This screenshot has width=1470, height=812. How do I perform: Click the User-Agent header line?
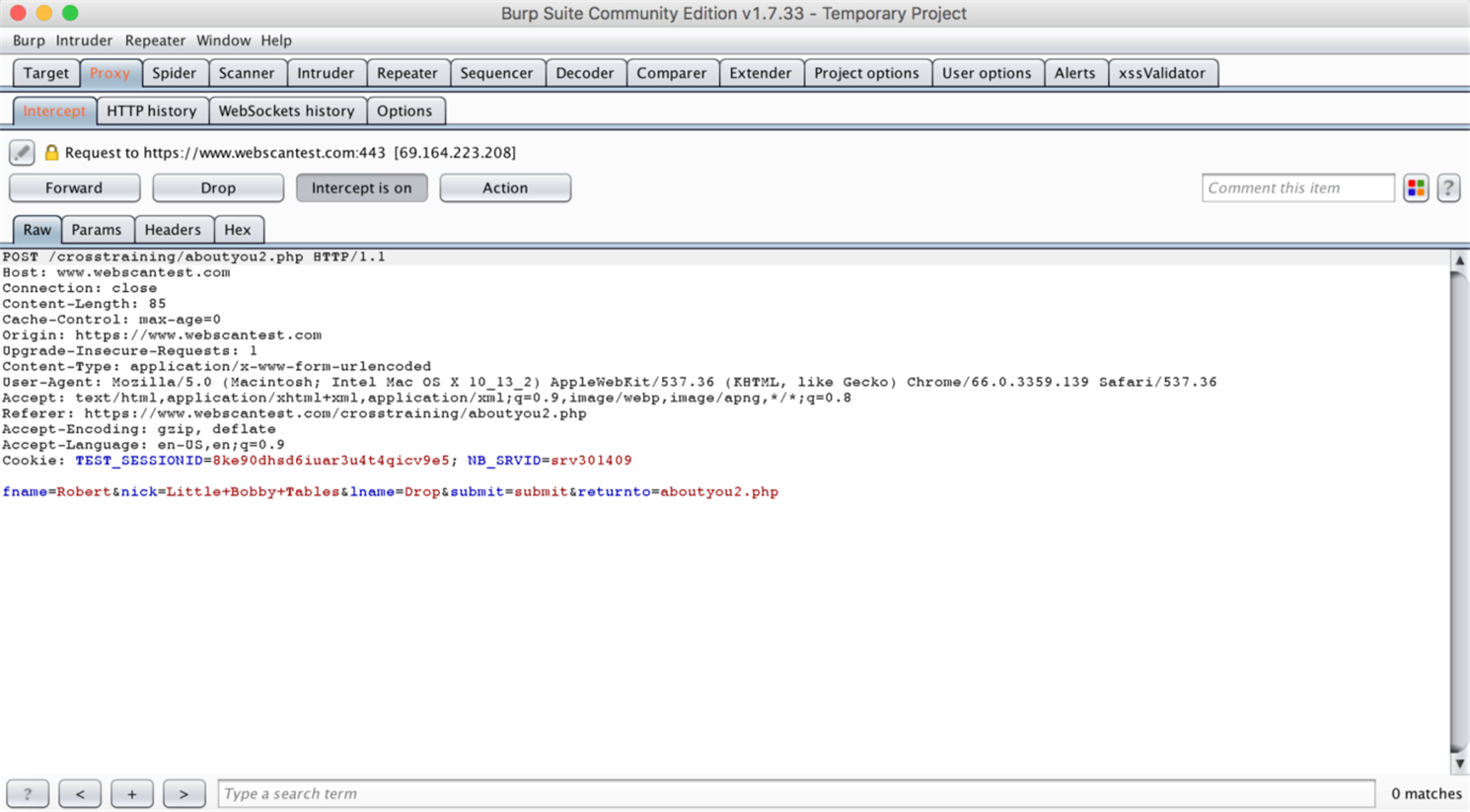point(610,382)
